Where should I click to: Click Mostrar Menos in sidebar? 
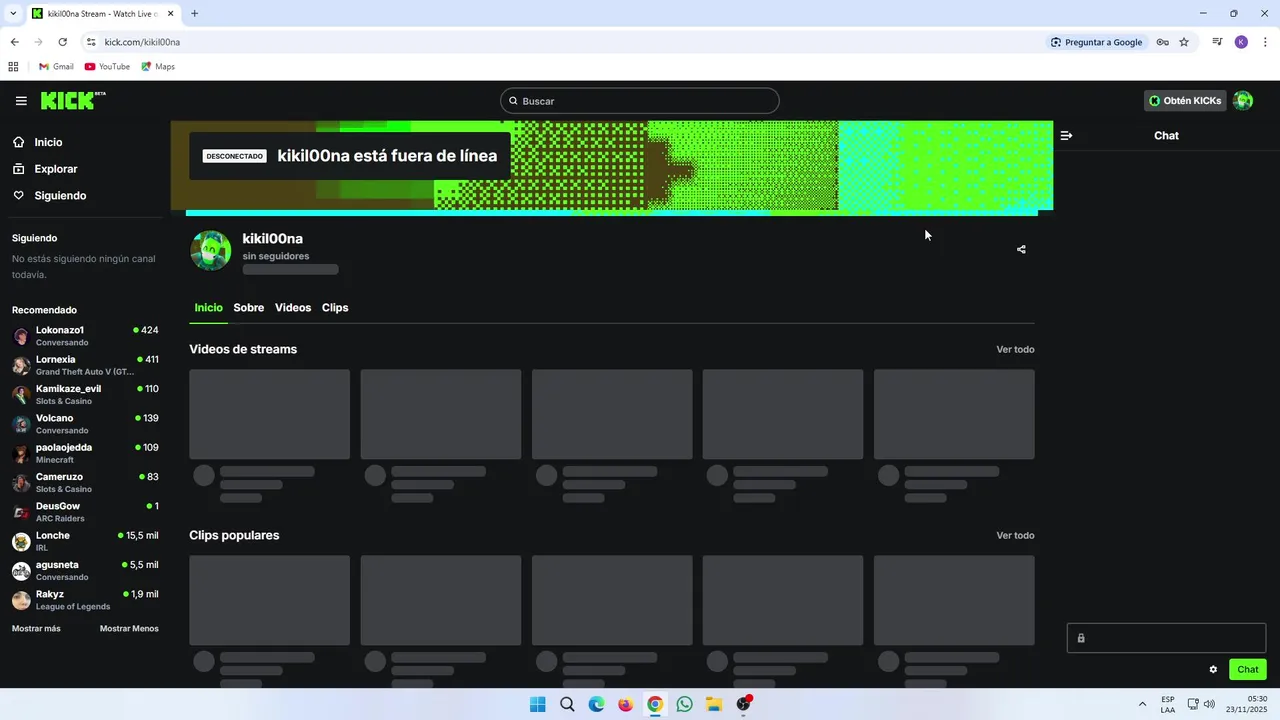pos(129,629)
